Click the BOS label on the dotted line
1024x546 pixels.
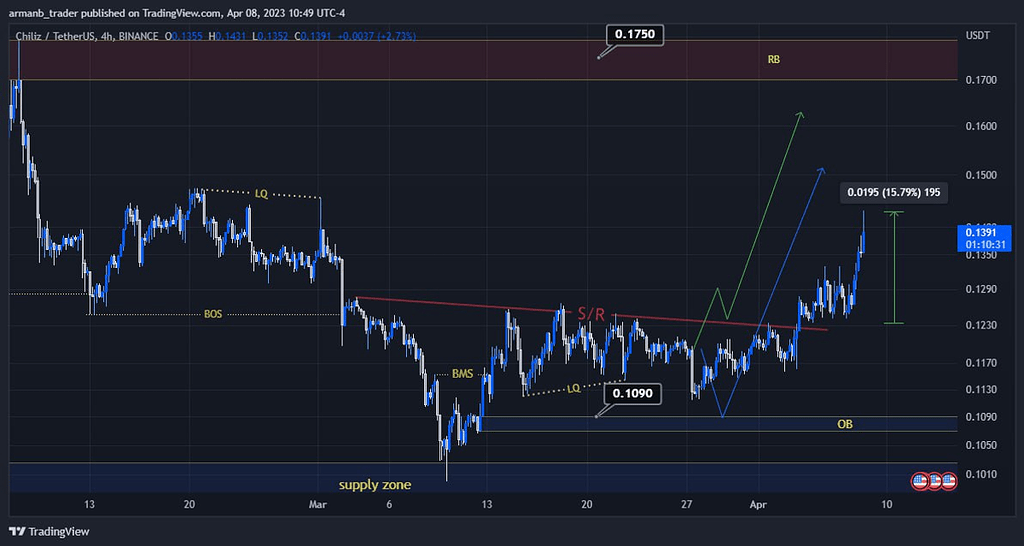click(x=213, y=314)
